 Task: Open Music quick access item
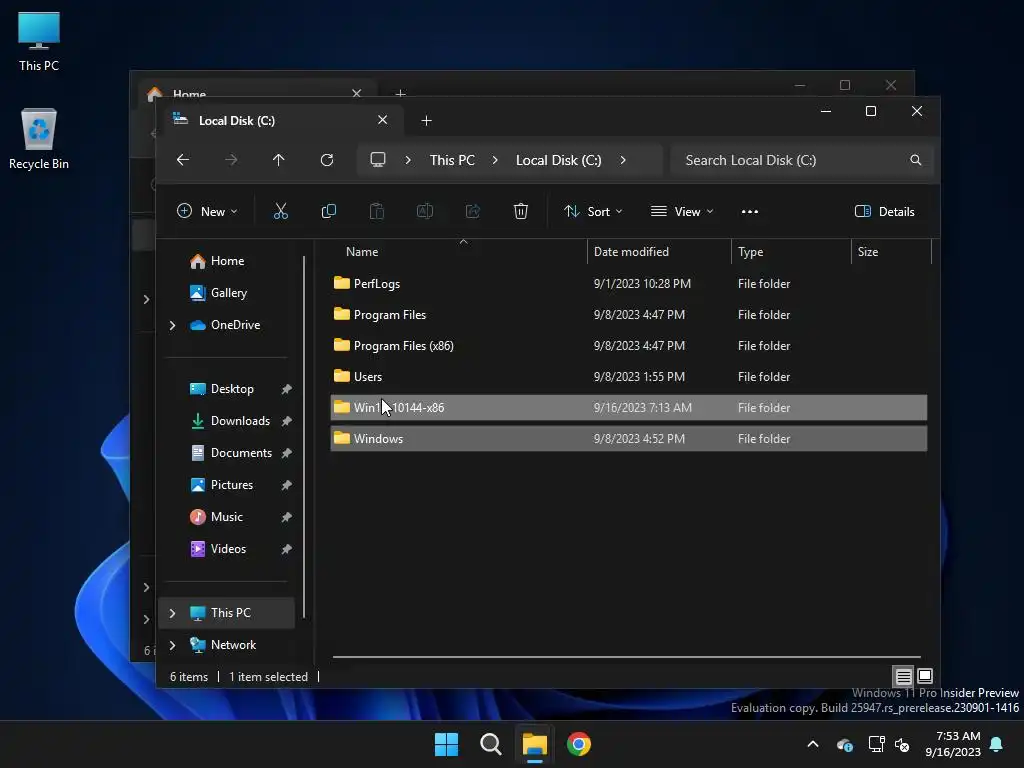(227, 517)
